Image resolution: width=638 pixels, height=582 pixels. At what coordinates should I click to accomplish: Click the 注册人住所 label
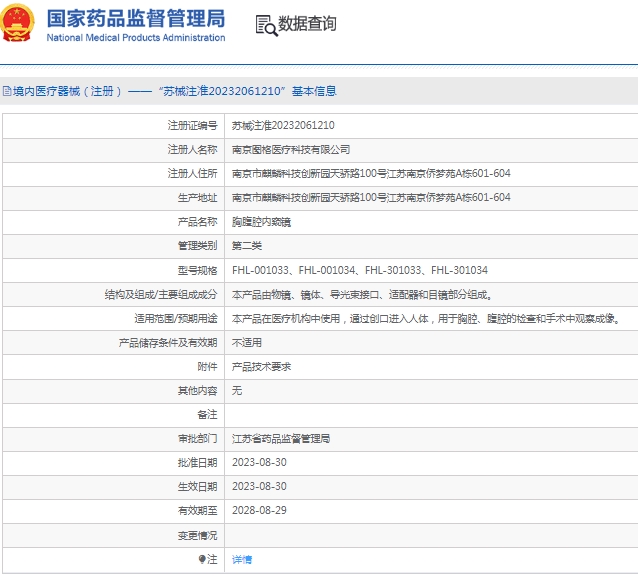(192, 173)
